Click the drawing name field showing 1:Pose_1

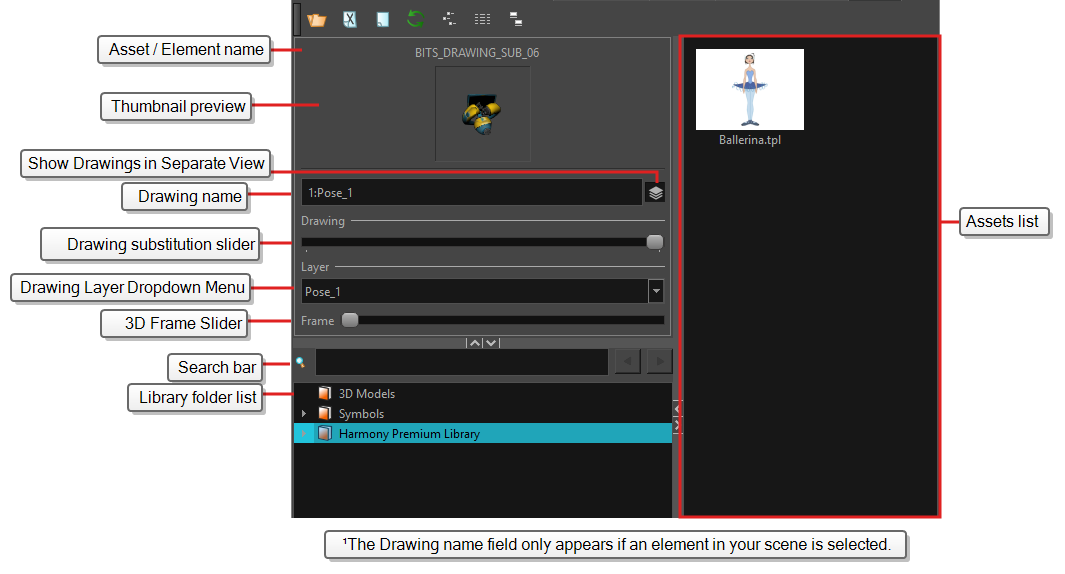(471, 192)
